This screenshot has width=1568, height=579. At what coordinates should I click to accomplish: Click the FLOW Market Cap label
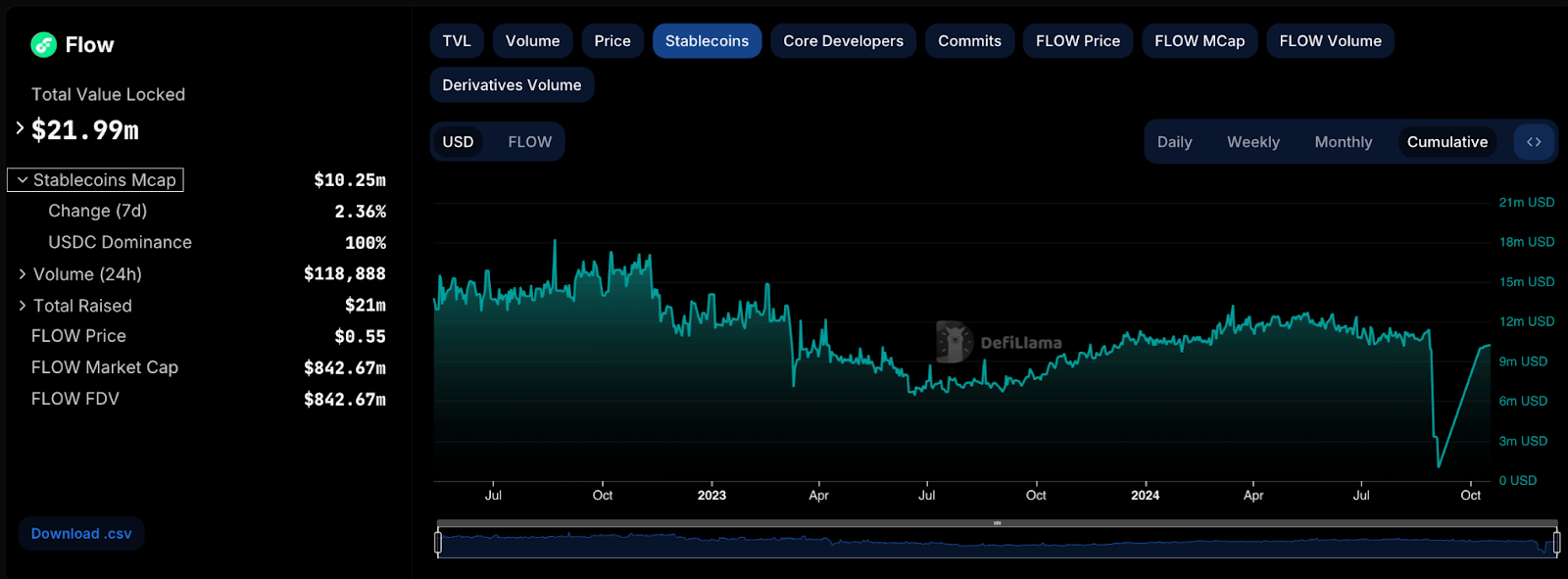tap(105, 367)
